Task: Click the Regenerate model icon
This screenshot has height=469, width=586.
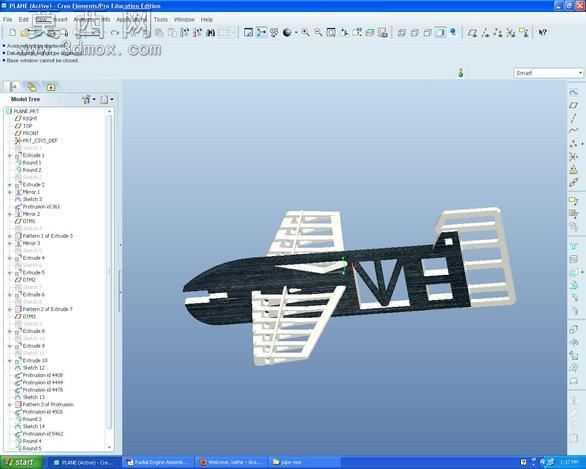Action: tap(185, 33)
